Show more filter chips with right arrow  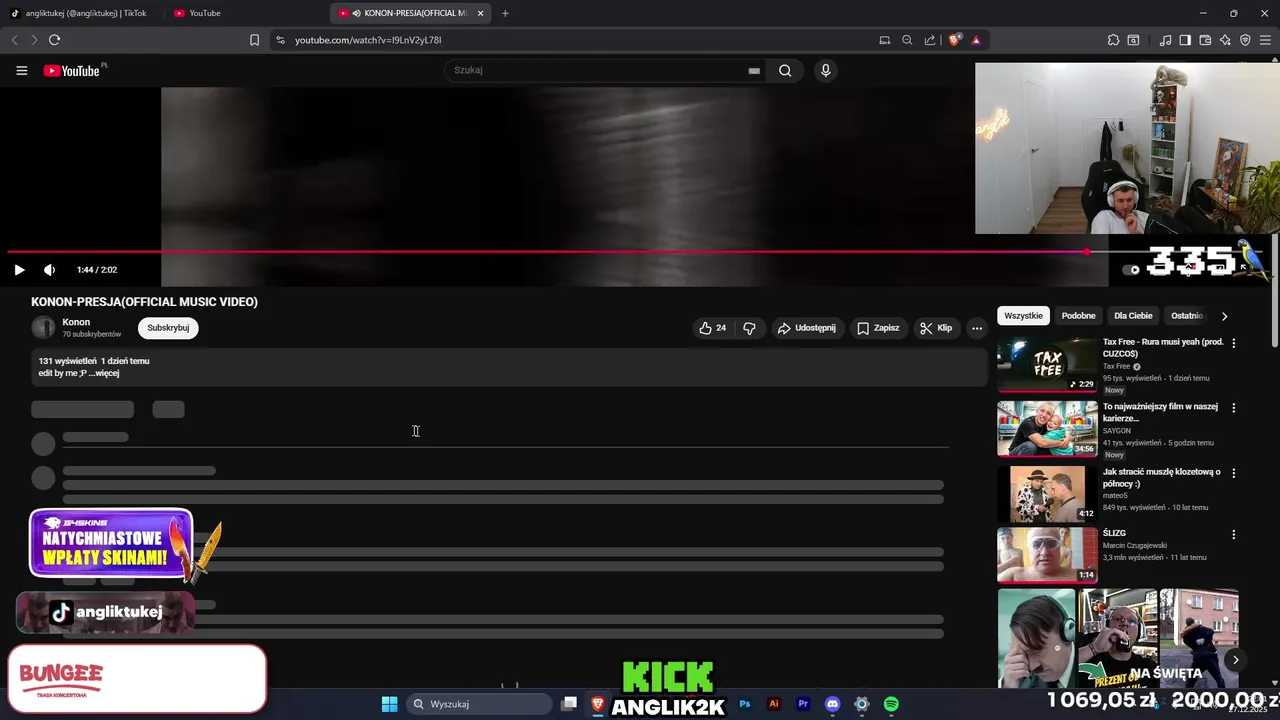coord(1224,316)
